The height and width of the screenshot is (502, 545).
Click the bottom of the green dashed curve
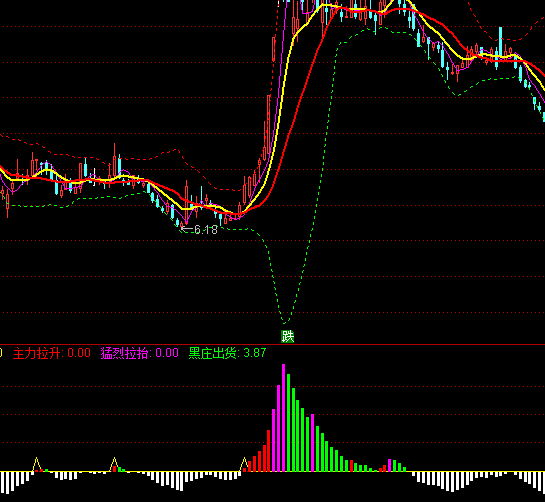[x=286, y=322]
